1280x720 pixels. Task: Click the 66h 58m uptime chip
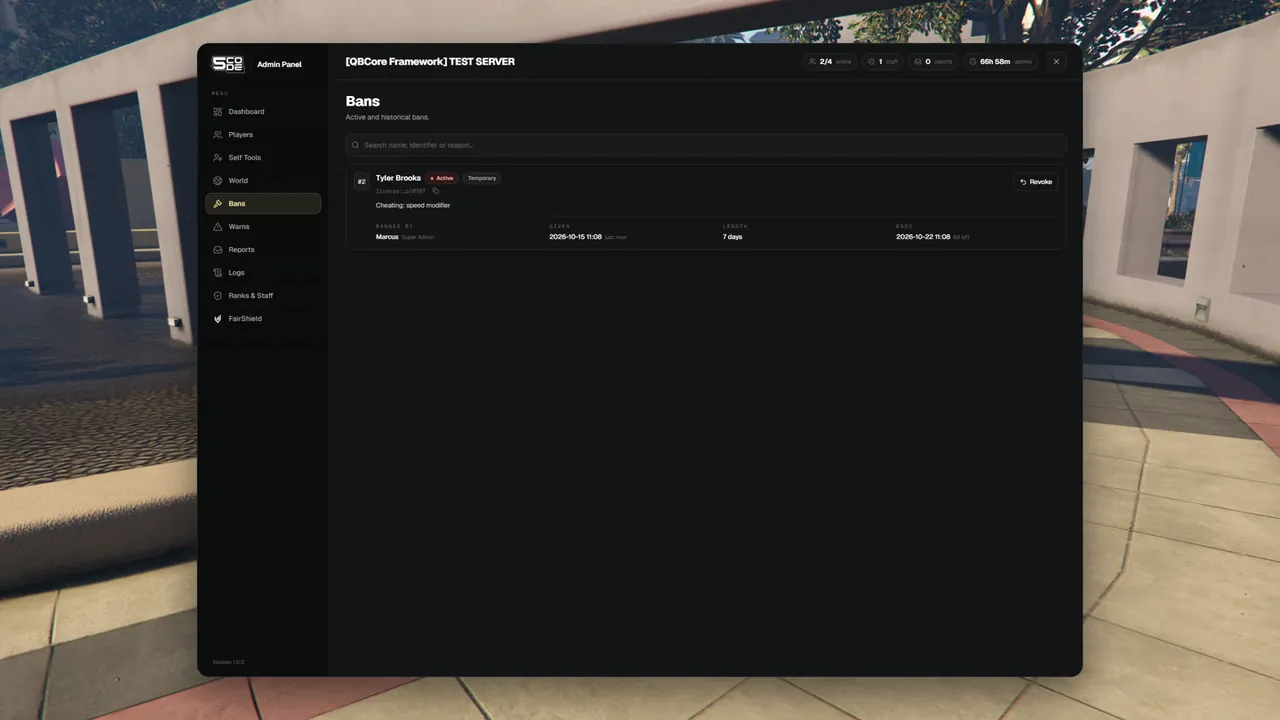point(1001,62)
